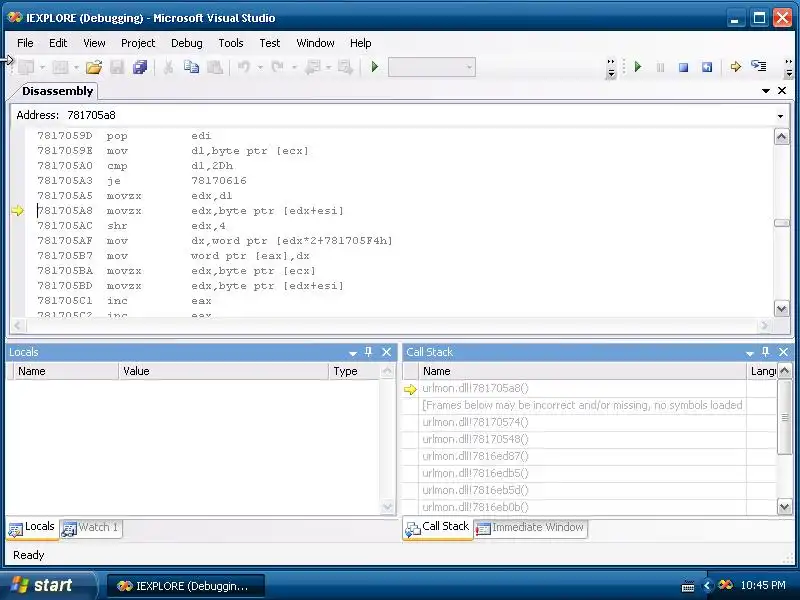Click the Save All icon
The height and width of the screenshot is (600, 800).
[140, 67]
